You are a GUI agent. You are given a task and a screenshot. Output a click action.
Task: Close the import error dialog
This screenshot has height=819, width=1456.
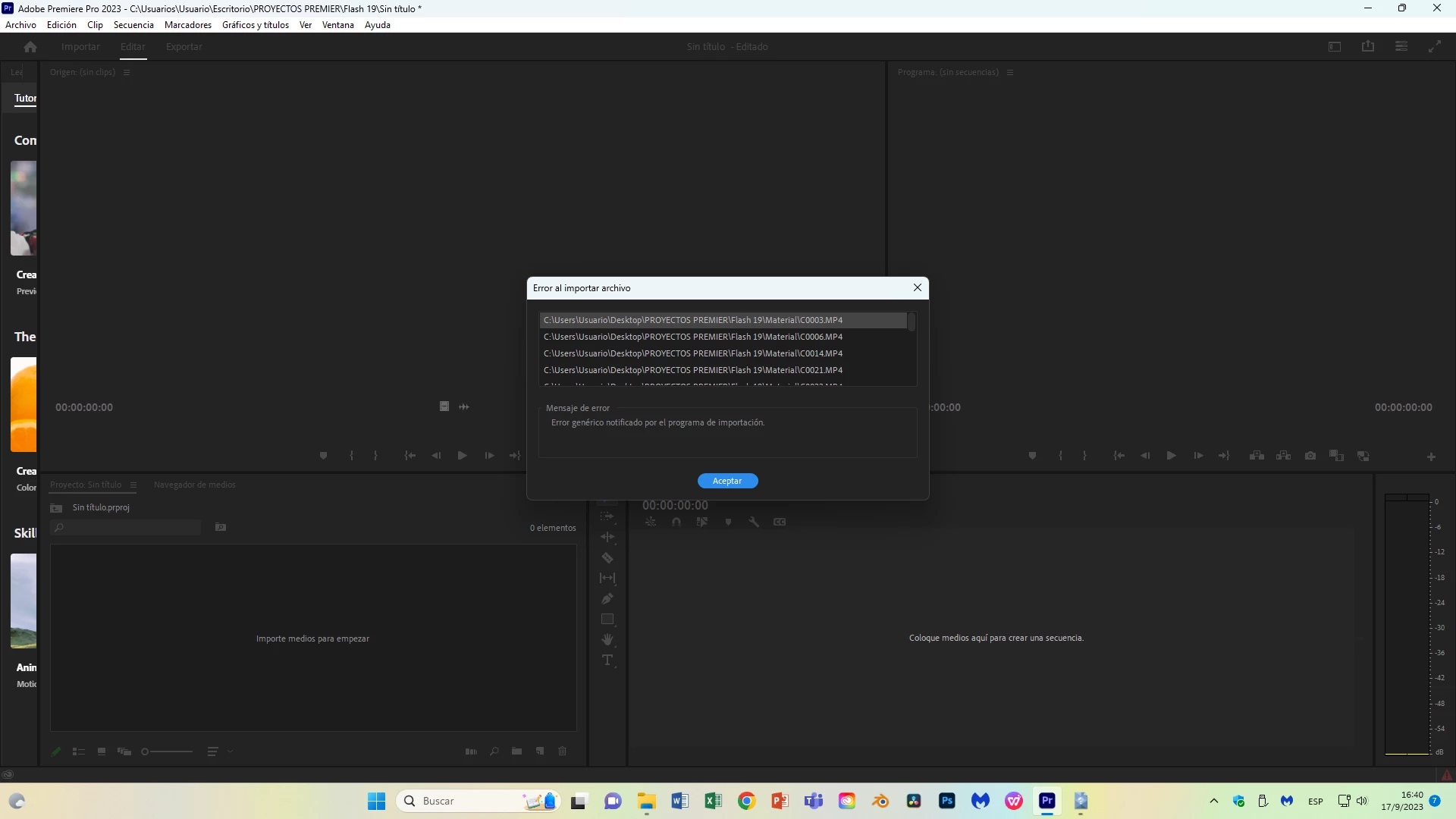click(x=918, y=287)
